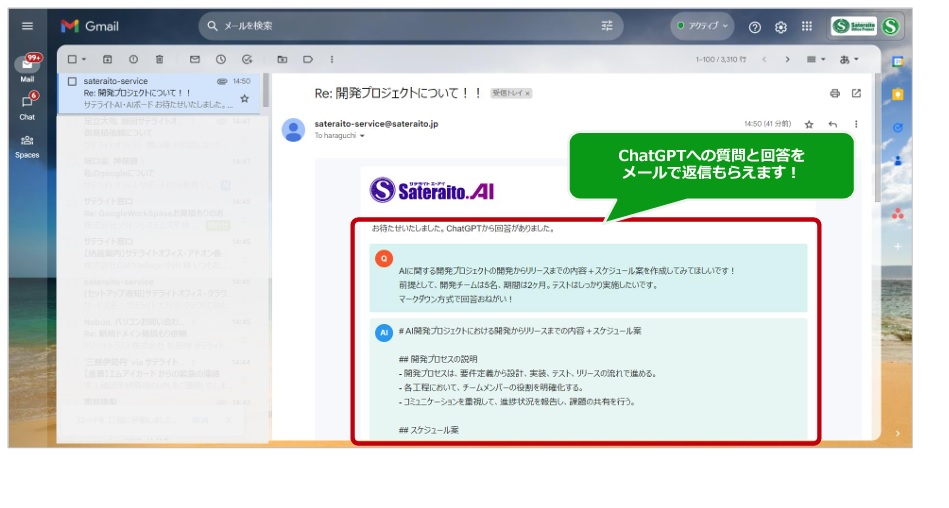Star the sateraito-service email in list
Viewport: 949px width, 508px height.
(245, 98)
